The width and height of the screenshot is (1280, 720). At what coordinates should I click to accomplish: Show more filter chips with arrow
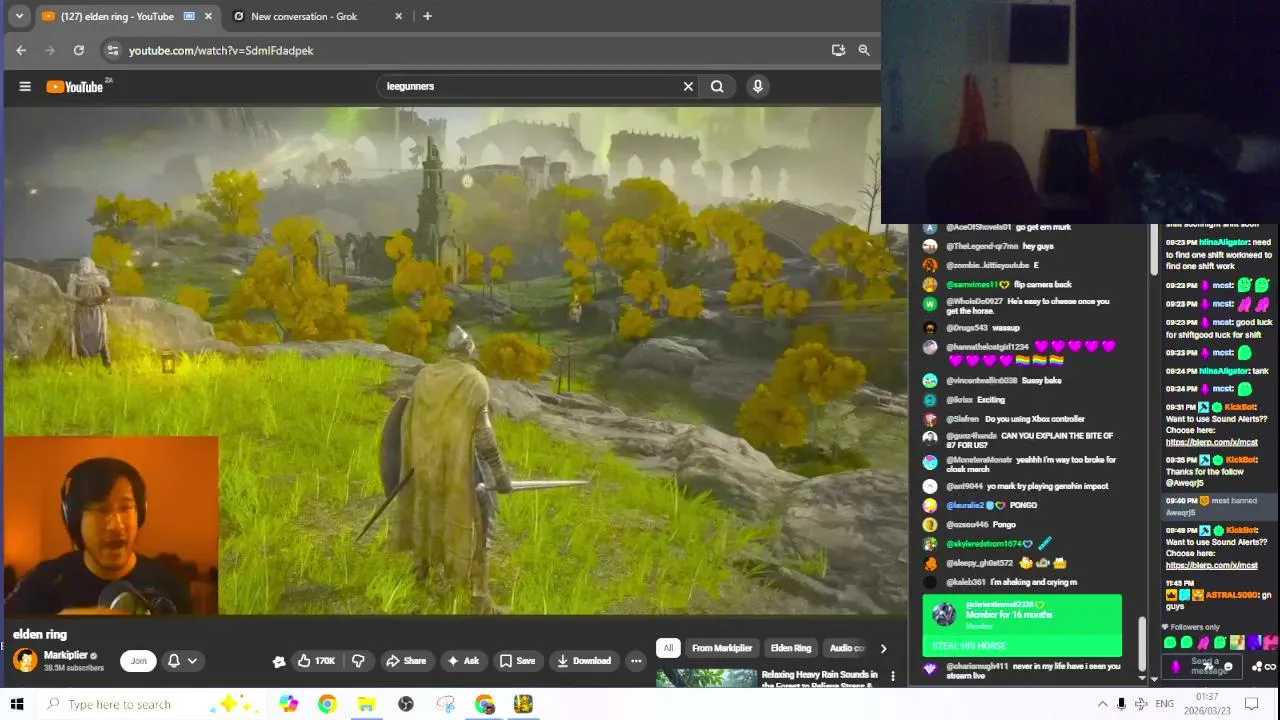click(883, 648)
